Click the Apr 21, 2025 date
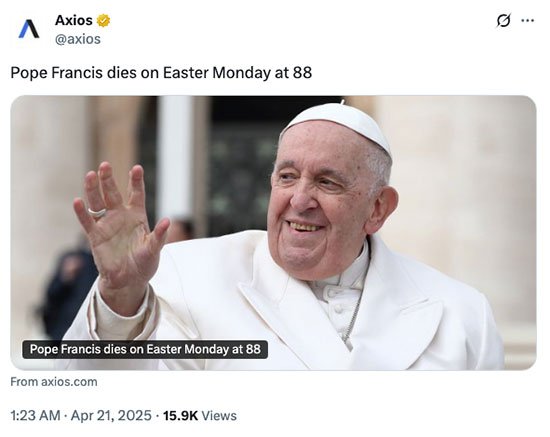The width and height of the screenshot is (550, 437). click(x=111, y=416)
